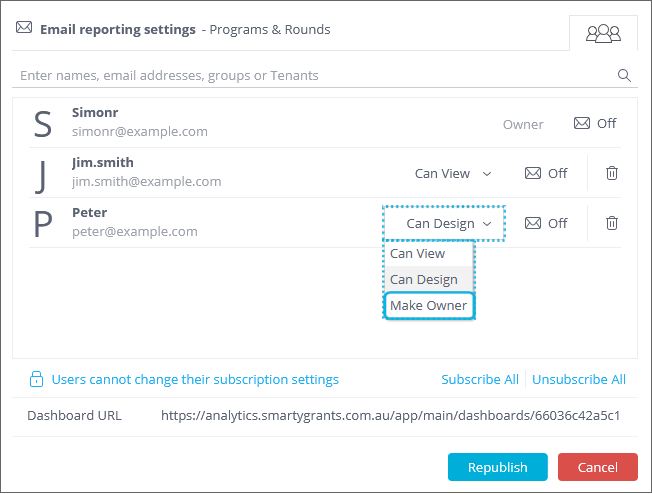The width and height of the screenshot is (652, 494).
Task: Click the search magnifier icon
Action: click(x=625, y=75)
